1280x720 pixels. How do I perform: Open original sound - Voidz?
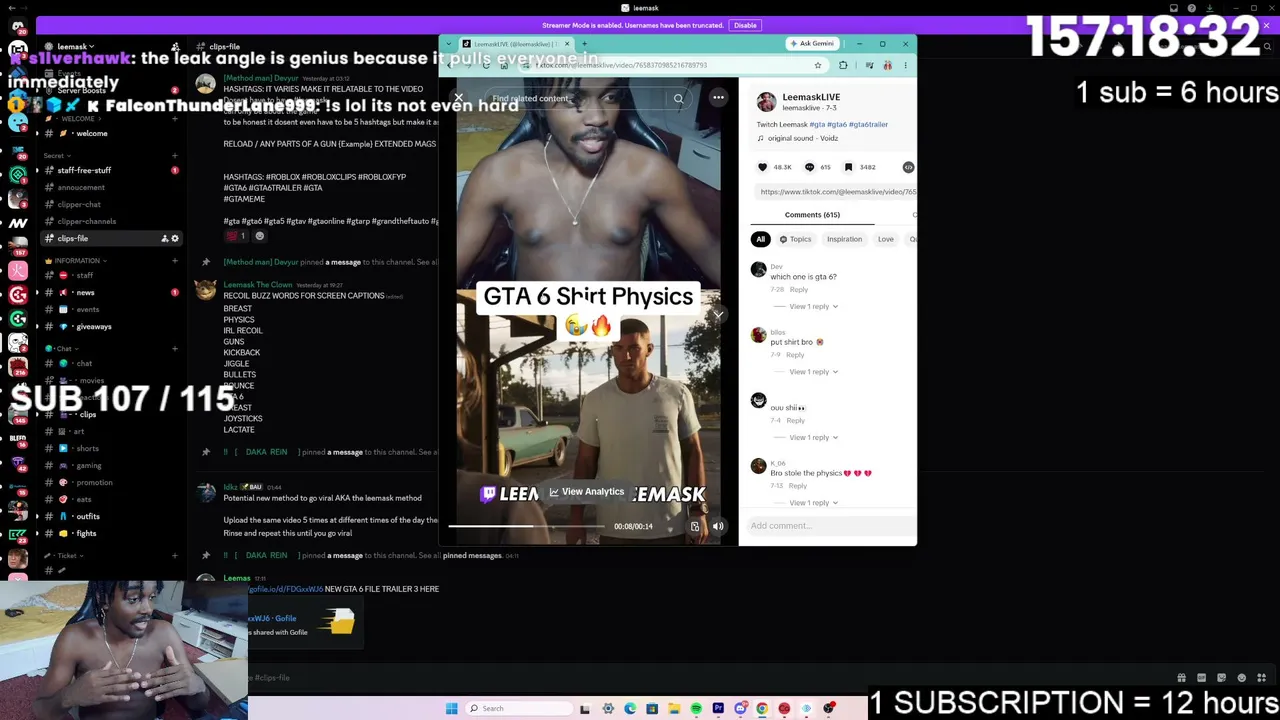click(x=802, y=138)
